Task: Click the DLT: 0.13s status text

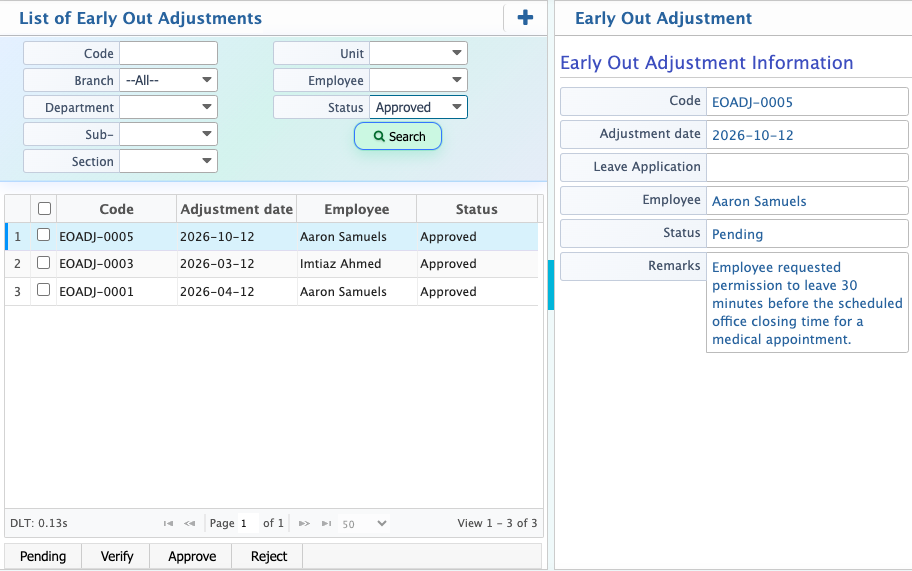Action: (x=39, y=523)
